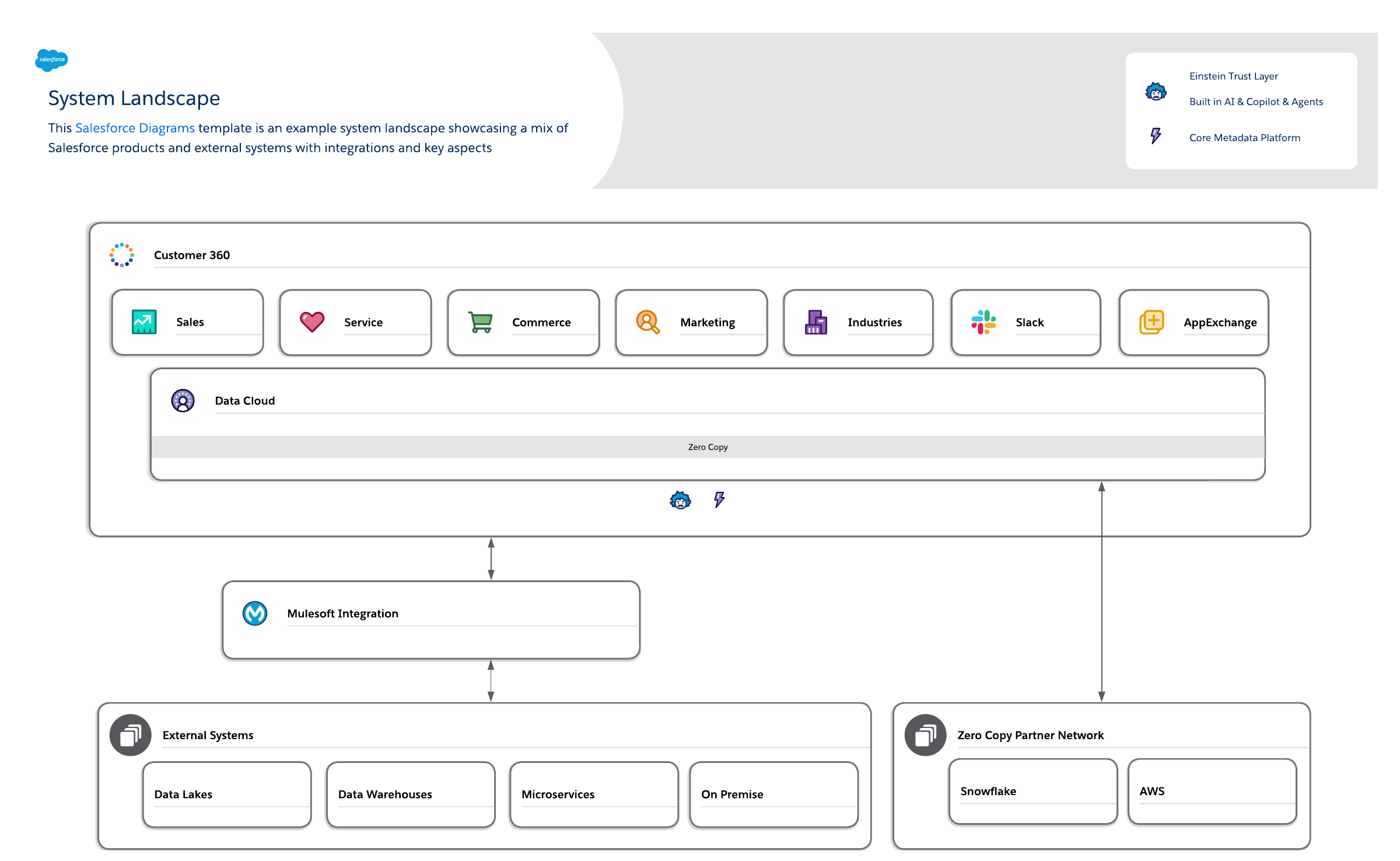Screen dimensions: 1400x861
Task: Select the Zero Copy gray bar
Action: point(708,447)
